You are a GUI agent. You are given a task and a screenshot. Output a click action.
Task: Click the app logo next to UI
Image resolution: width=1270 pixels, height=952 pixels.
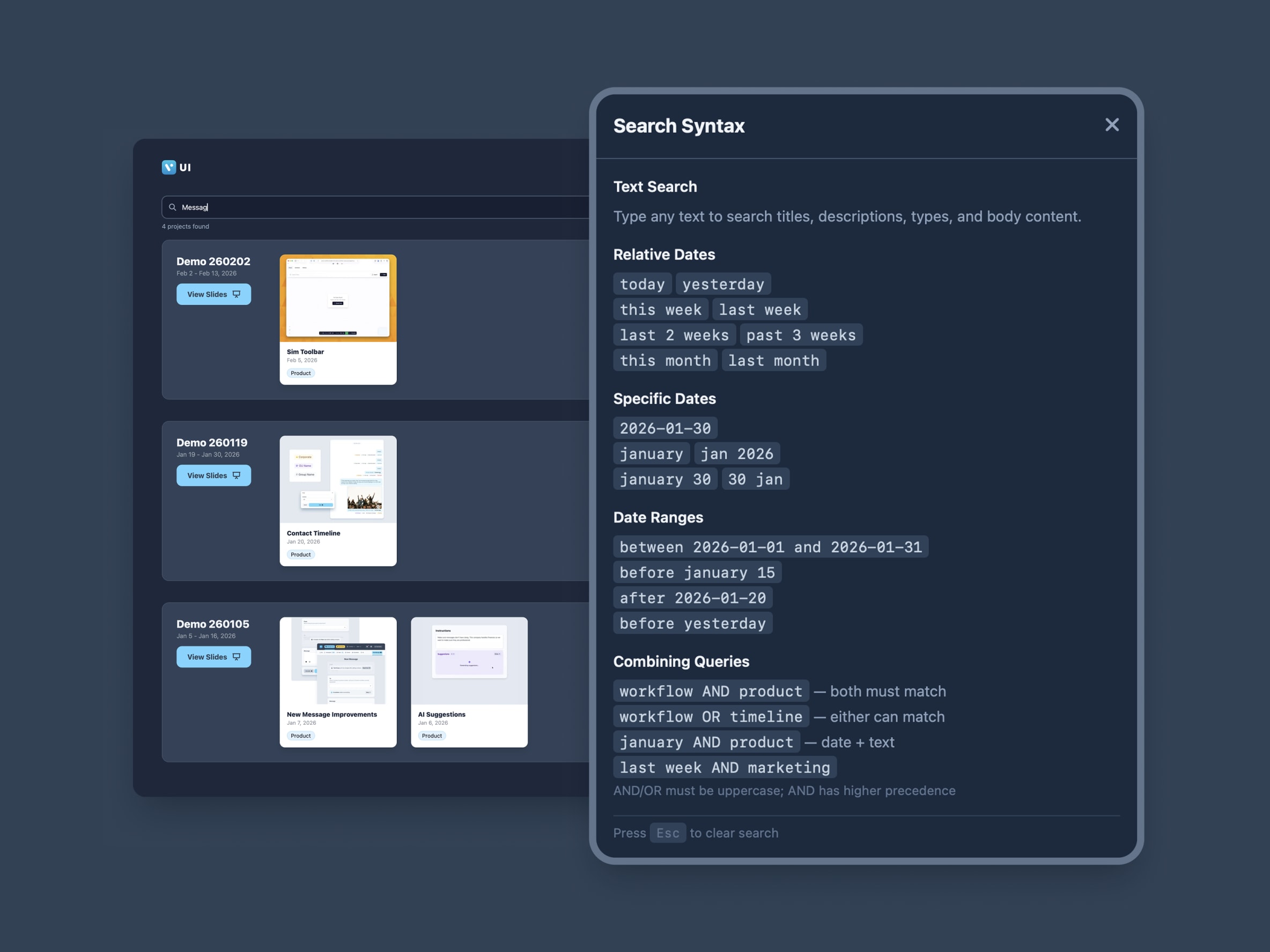[x=169, y=167]
